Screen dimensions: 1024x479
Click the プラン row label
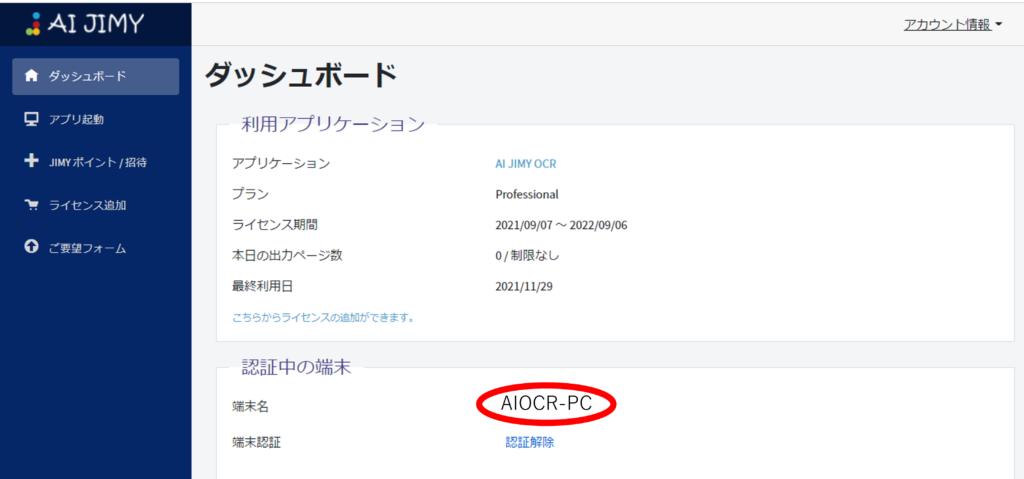pyautogui.click(x=250, y=194)
